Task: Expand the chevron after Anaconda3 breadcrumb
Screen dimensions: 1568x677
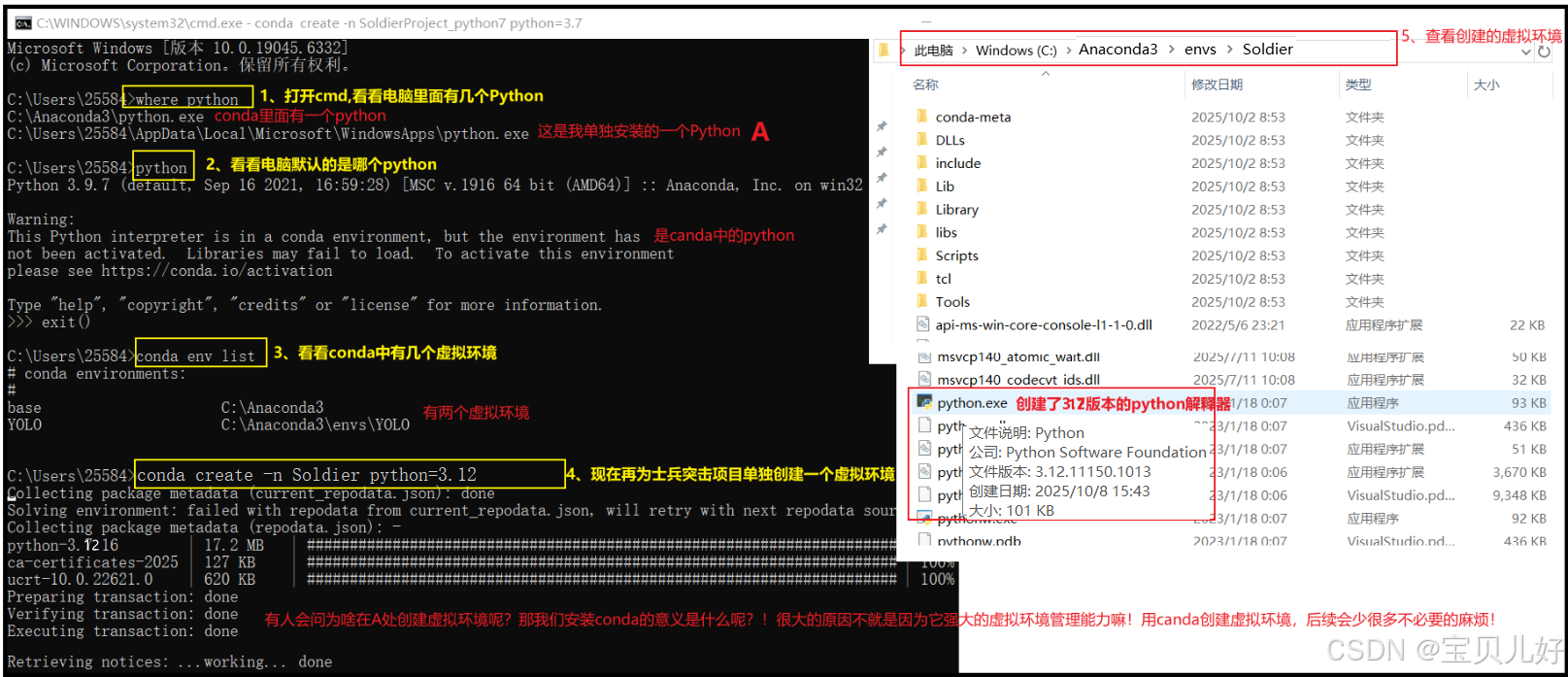Action: 1171,50
